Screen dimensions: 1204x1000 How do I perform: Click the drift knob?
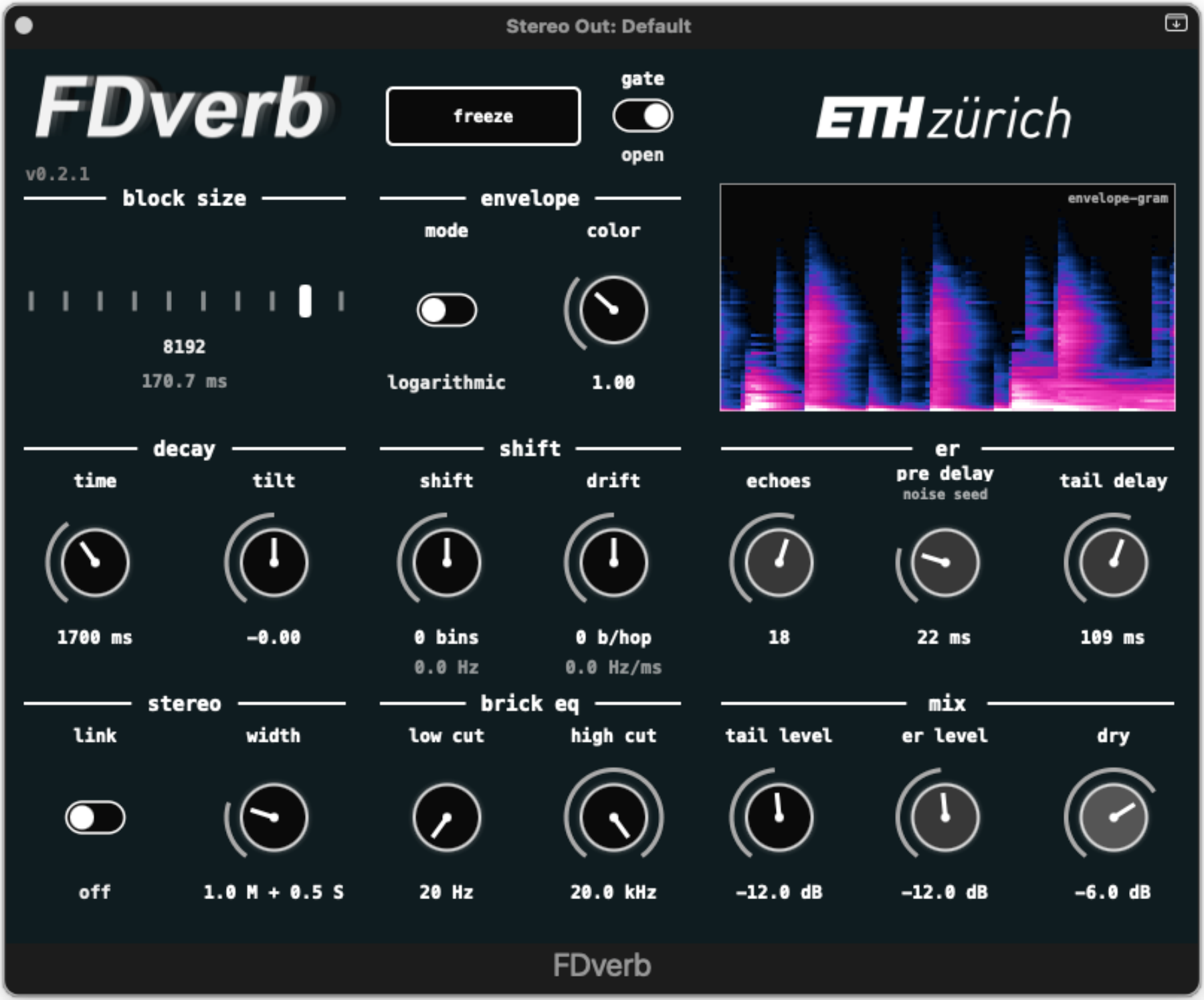click(613, 562)
